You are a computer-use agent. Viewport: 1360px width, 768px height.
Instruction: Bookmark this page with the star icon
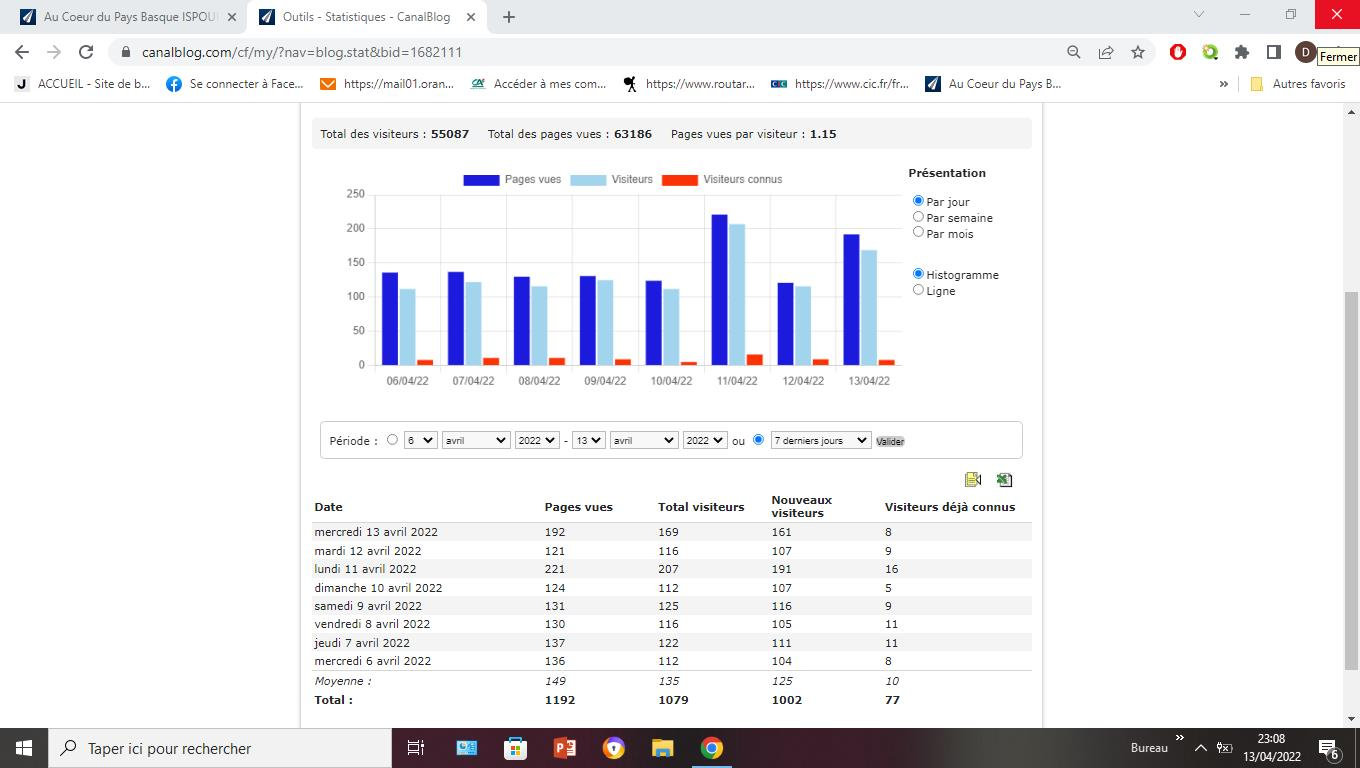click(x=1138, y=52)
